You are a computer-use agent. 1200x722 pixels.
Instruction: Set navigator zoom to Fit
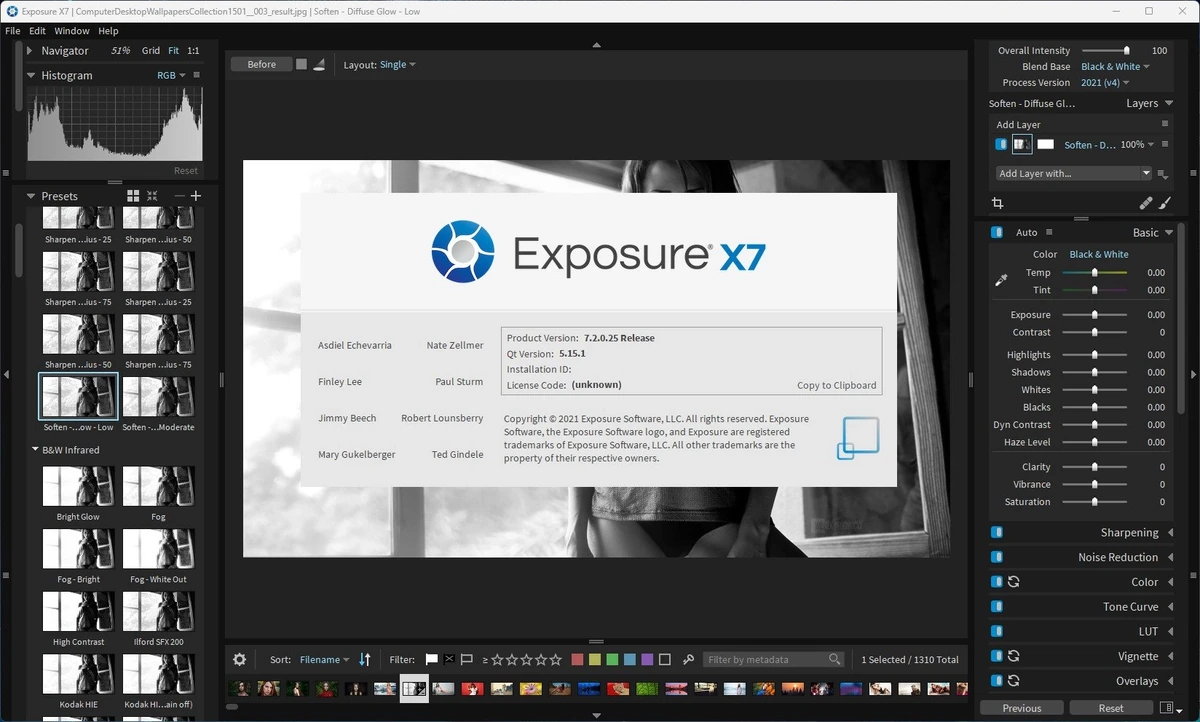point(174,50)
